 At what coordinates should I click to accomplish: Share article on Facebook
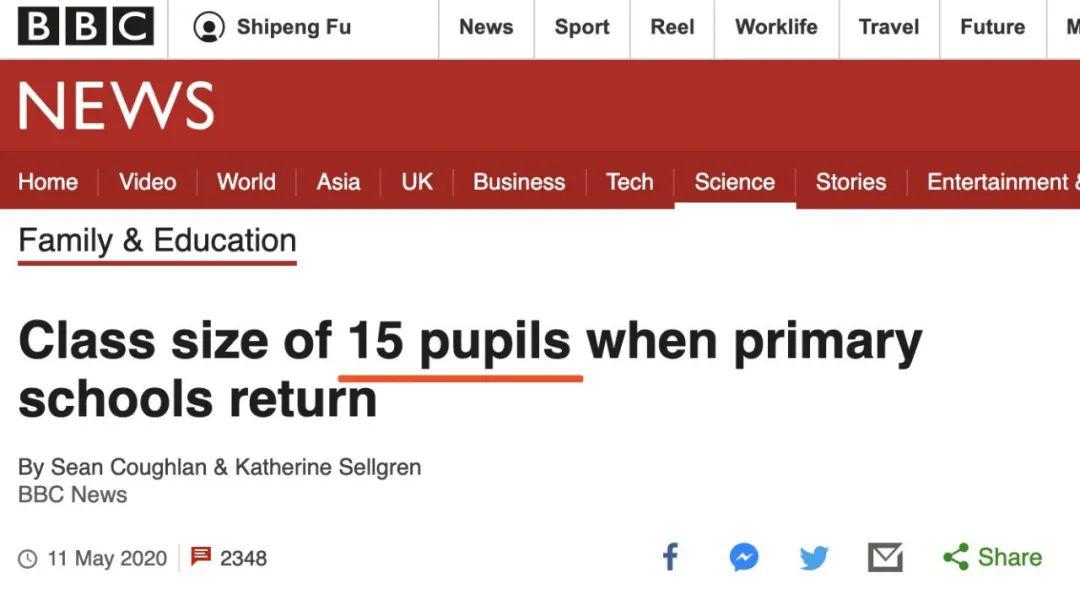(x=670, y=557)
